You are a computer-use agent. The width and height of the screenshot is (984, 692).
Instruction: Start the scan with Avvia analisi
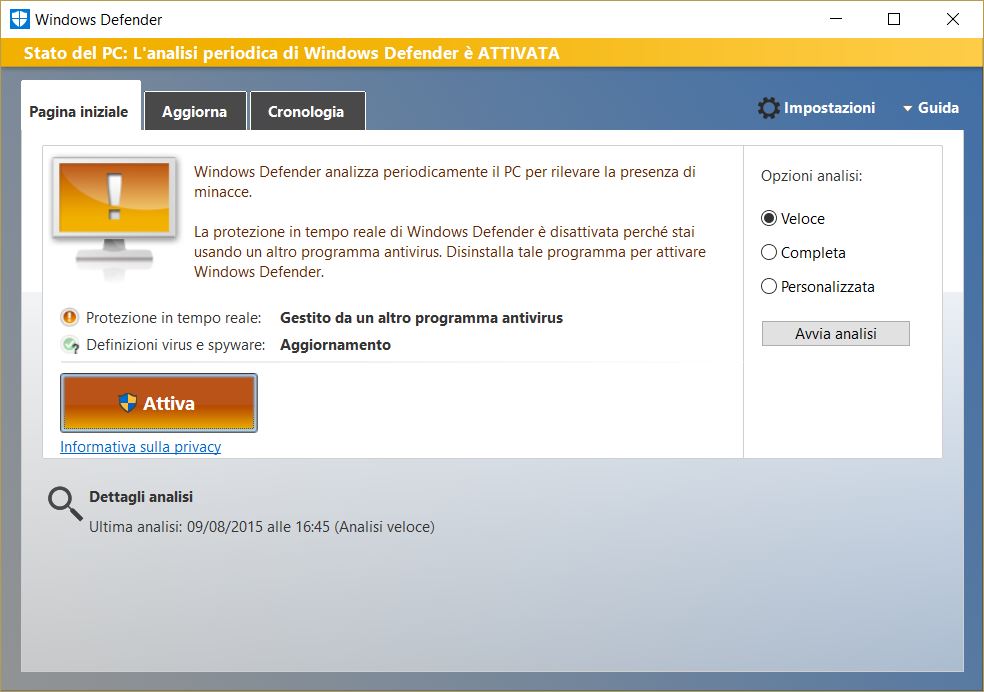click(x=835, y=334)
